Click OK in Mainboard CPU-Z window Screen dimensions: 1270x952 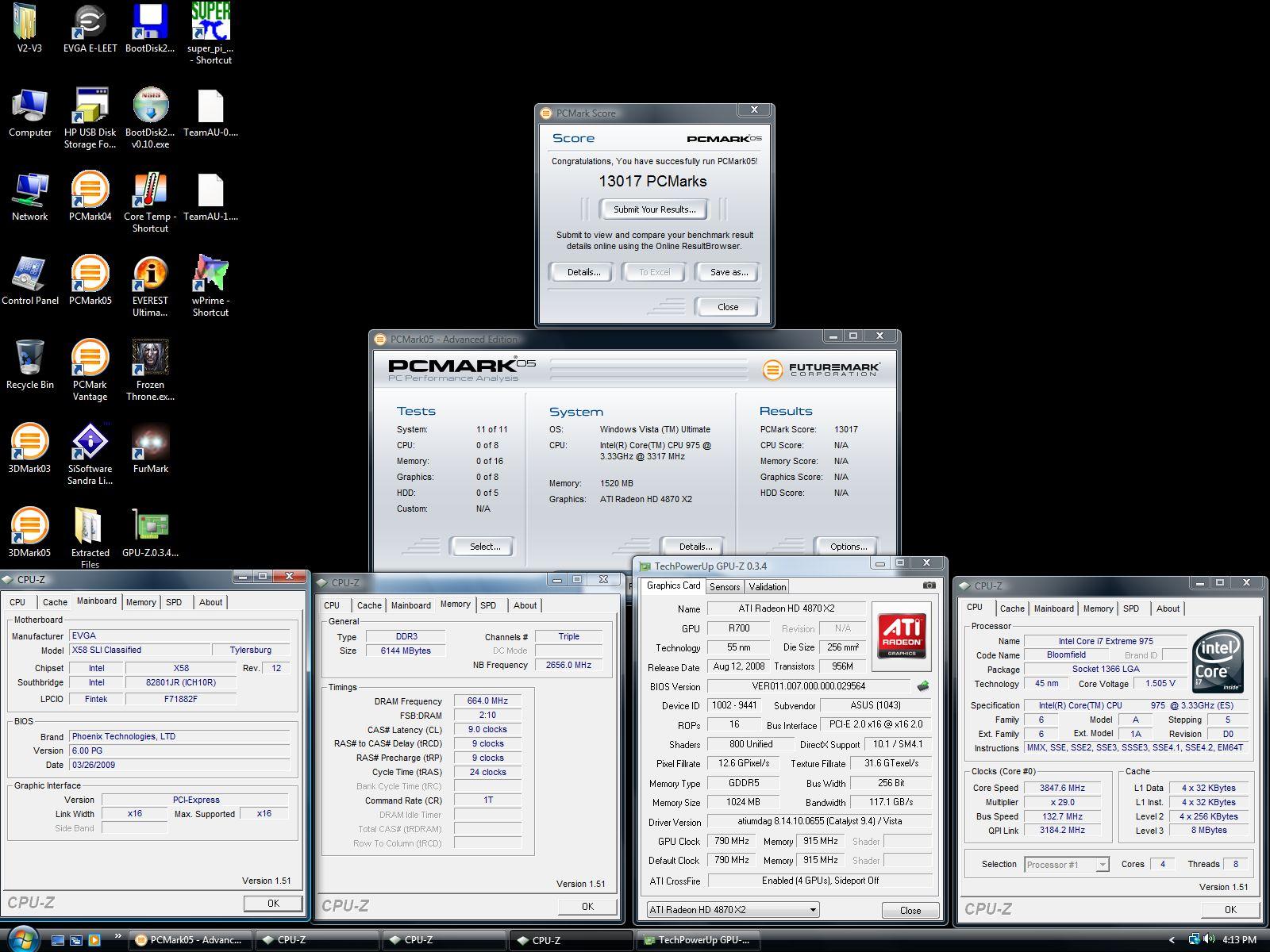click(x=273, y=904)
